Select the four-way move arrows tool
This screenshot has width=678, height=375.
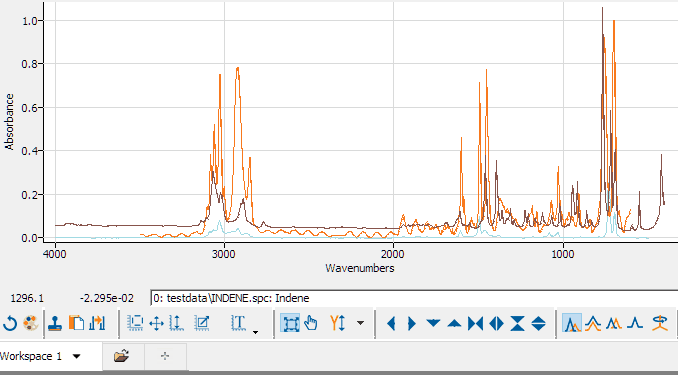pos(156,324)
